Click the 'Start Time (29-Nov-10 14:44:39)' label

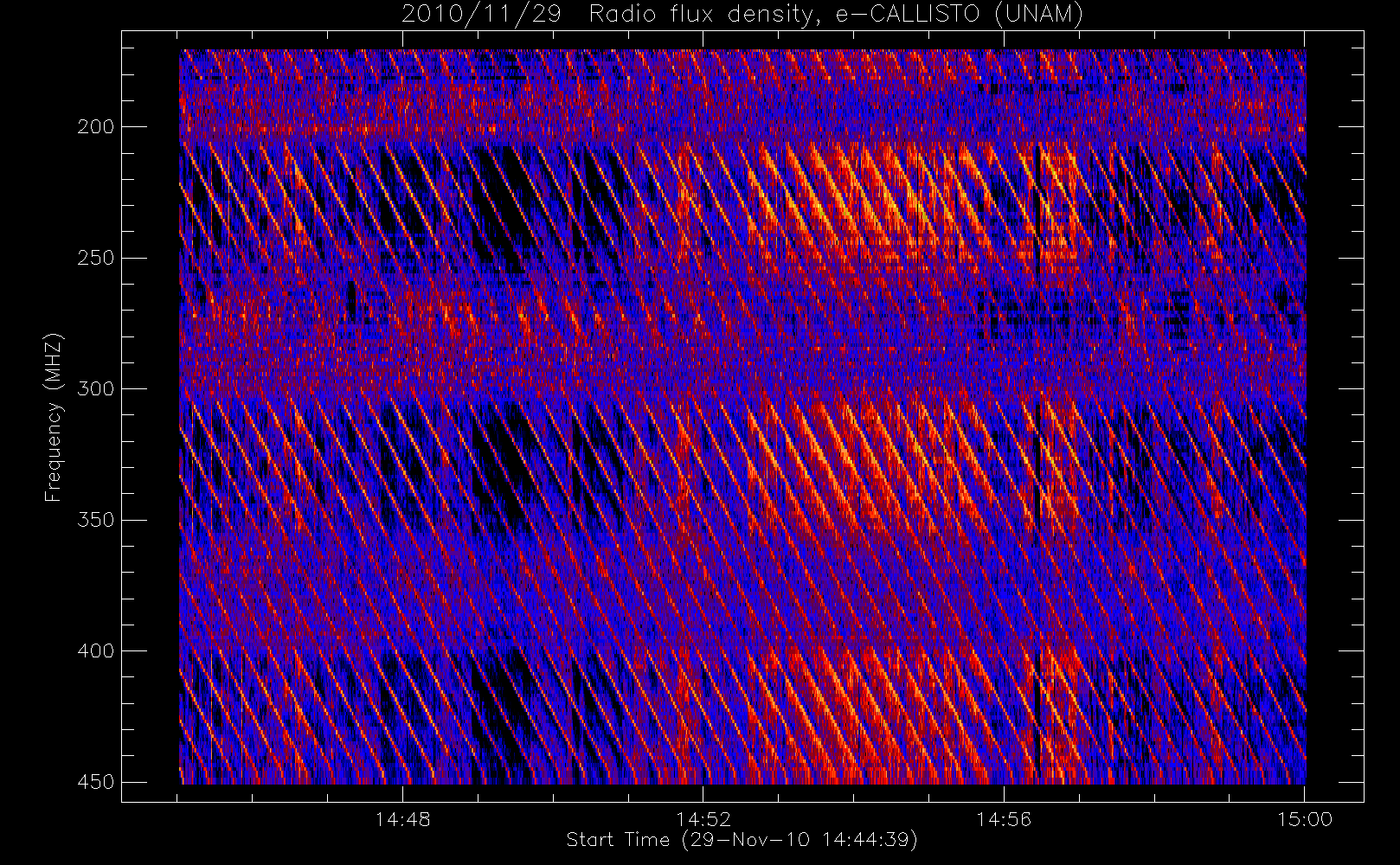(742, 840)
